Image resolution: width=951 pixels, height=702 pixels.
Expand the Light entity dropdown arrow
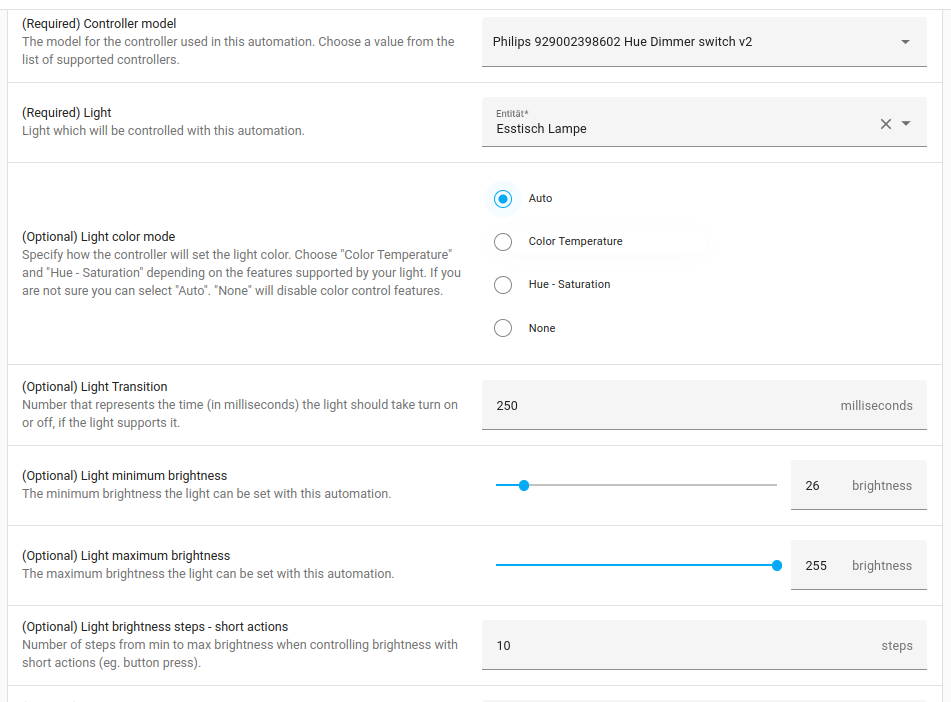click(906, 124)
